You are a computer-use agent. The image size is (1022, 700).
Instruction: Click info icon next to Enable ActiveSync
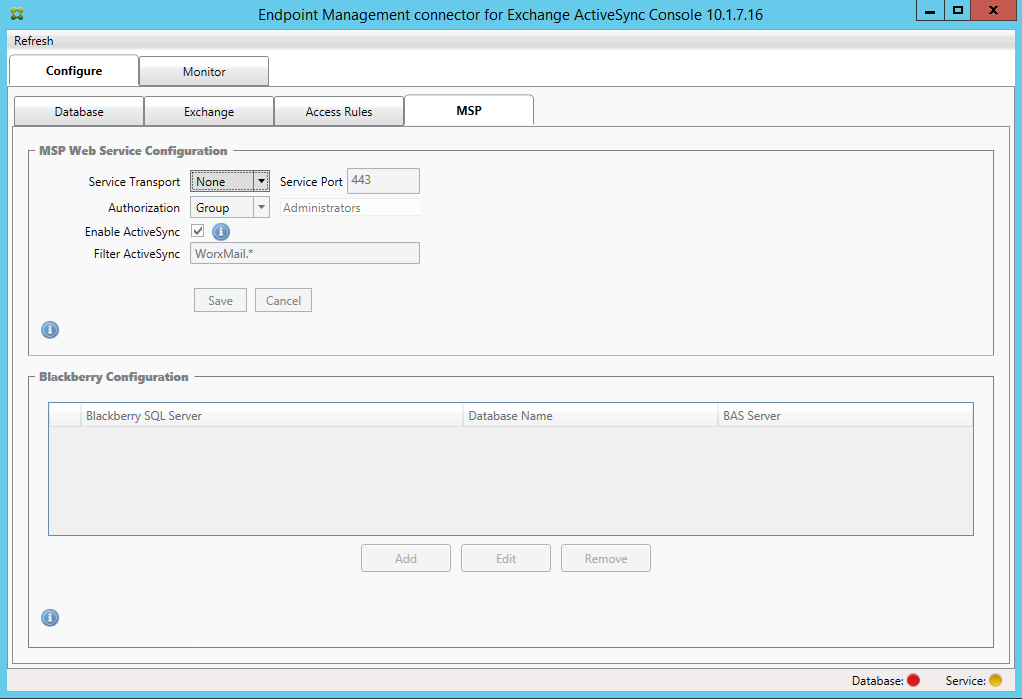tap(221, 232)
